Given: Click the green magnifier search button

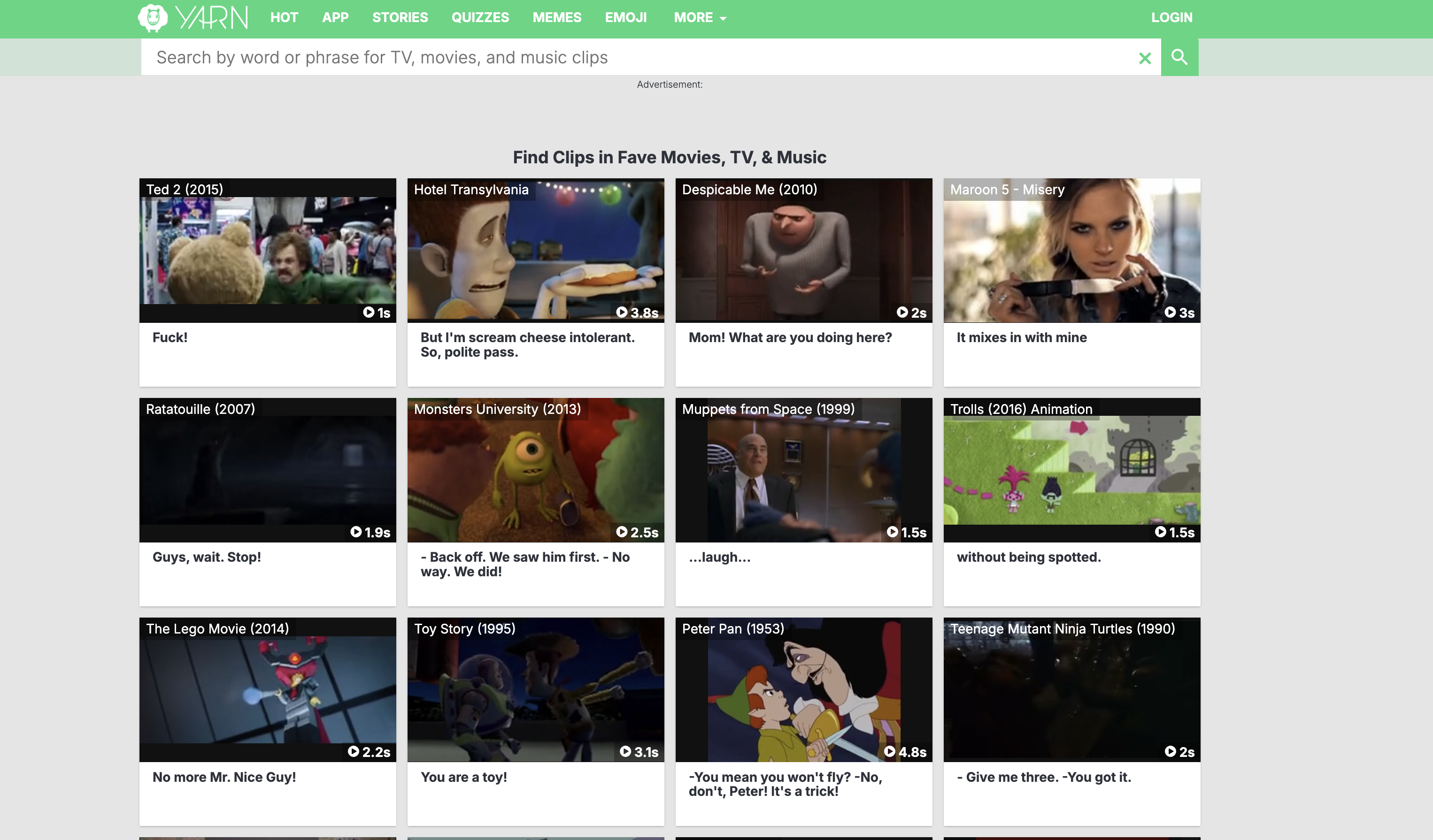Looking at the screenshot, I should [x=1179, y=57].
